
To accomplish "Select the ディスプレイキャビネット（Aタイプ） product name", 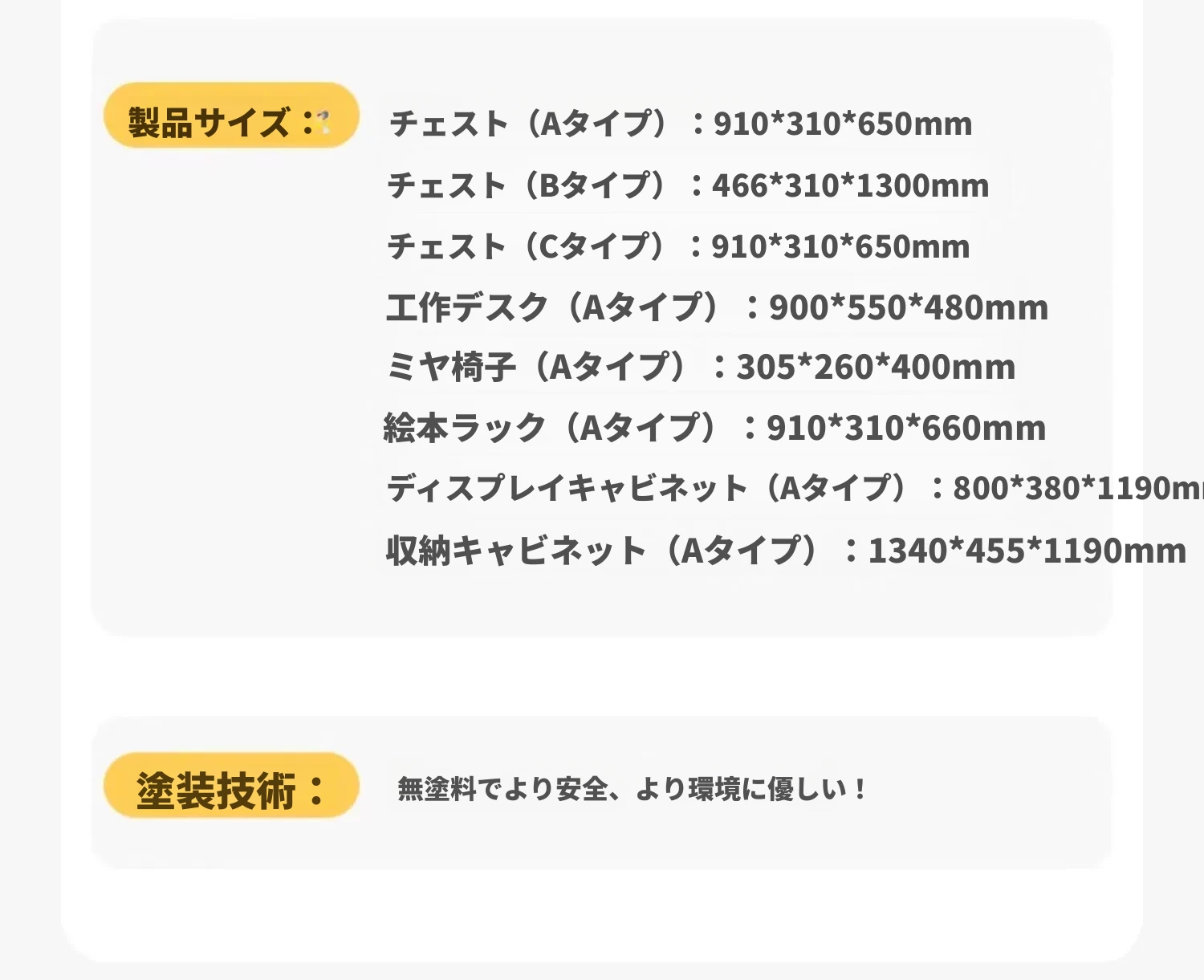I will coord(649,489).
